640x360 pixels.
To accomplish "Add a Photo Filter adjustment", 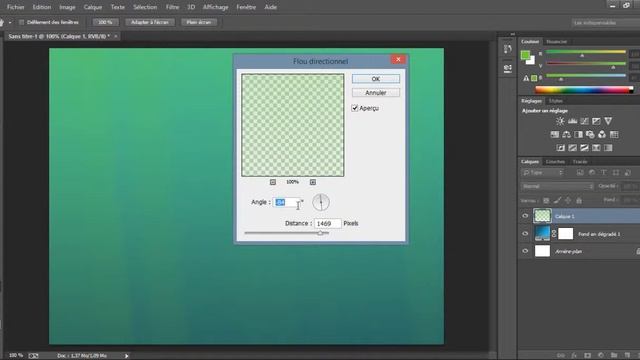I will coord(590,134).
